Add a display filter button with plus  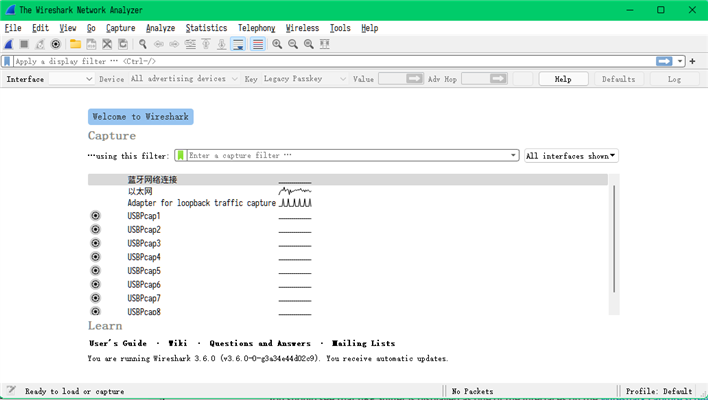click(693, 61)
